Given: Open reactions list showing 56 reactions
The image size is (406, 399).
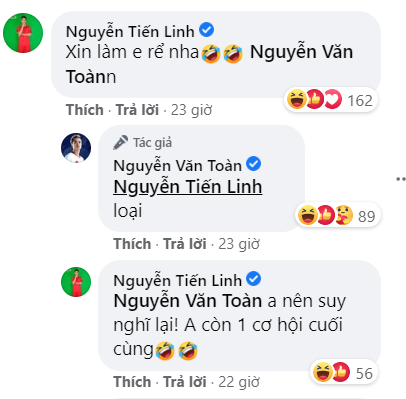Looking at the screenshot, I should [344, 373].
